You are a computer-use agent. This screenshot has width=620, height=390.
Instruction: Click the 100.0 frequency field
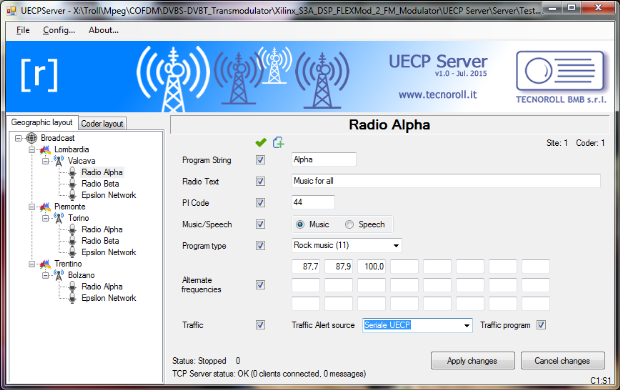pos(371,267)
